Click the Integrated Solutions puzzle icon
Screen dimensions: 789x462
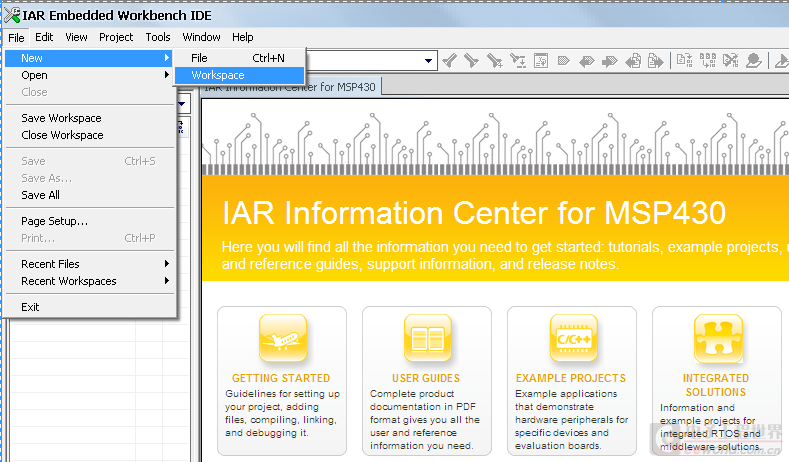point(716,338)
